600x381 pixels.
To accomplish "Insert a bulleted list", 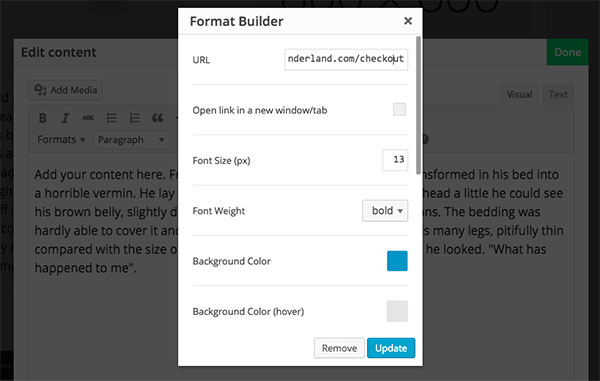I will 111,118.
